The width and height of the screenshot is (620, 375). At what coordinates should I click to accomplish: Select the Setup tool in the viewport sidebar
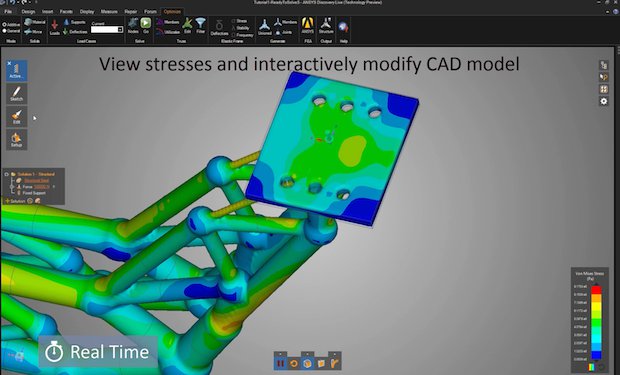[x=17, y=140]
